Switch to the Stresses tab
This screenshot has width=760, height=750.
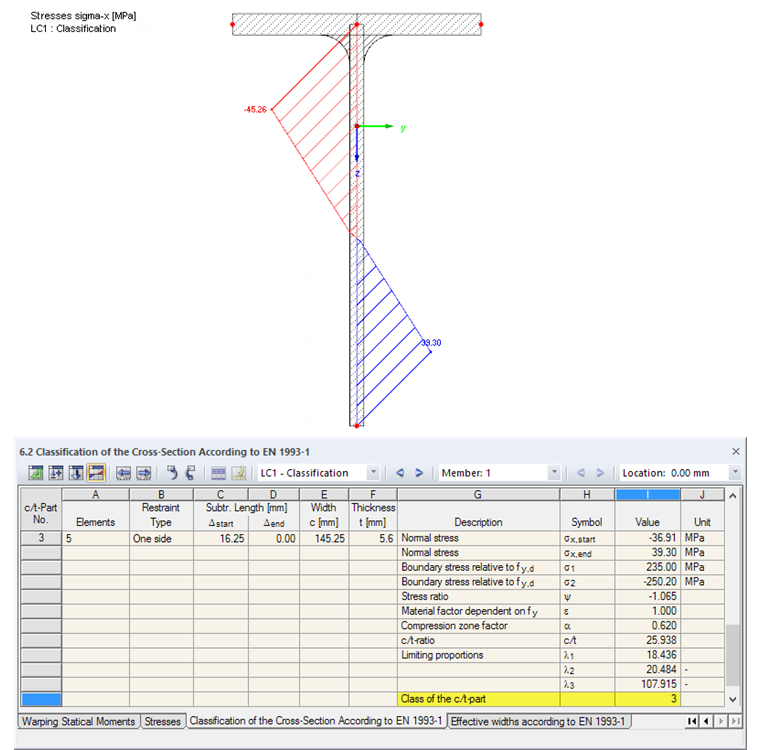click(162, 721)
